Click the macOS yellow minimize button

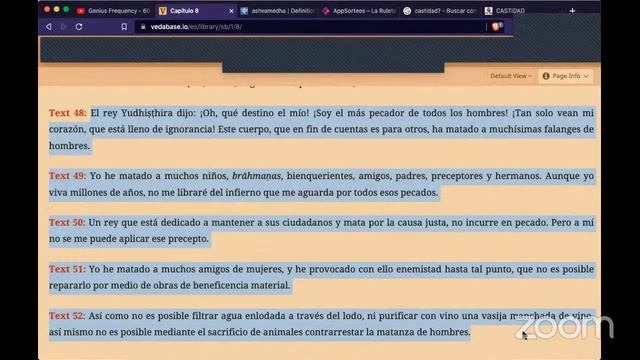[x=56, y=9]
